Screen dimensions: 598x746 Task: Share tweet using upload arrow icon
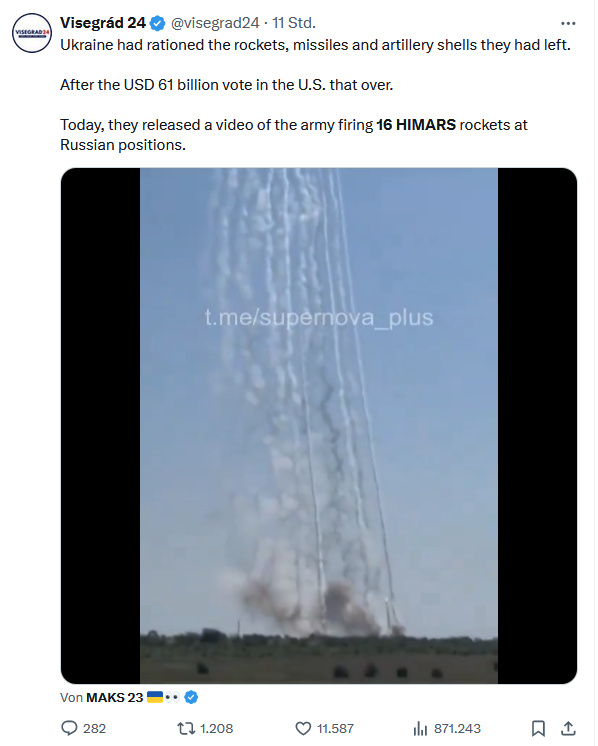click(569, 728)
